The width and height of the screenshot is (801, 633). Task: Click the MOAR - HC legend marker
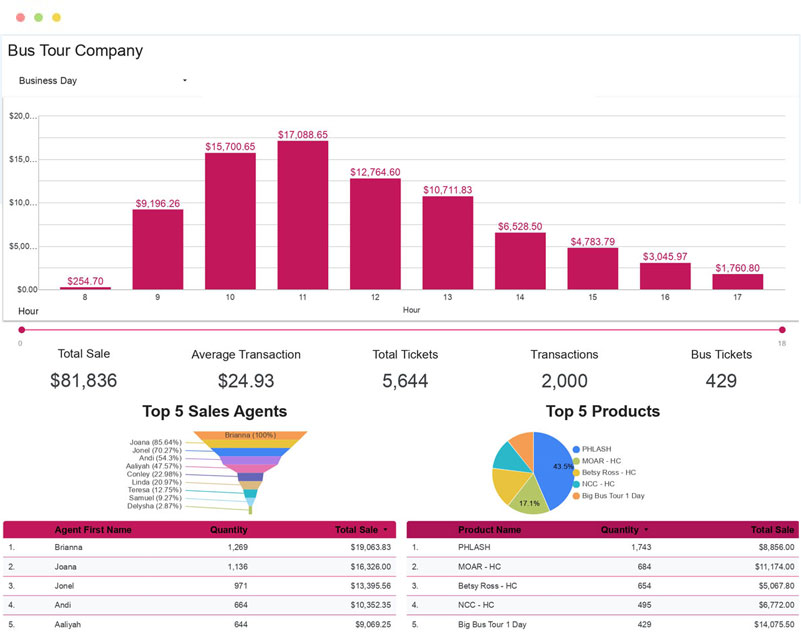coord(576,461)
